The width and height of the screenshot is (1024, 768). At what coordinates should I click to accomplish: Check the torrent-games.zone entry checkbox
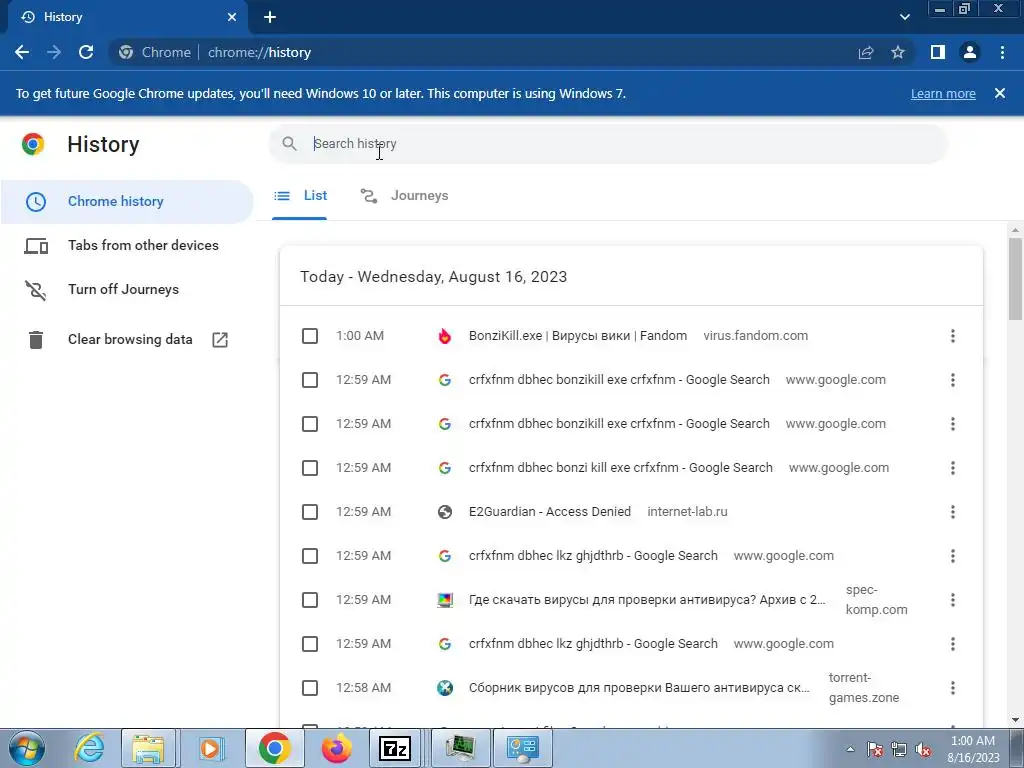point(310,688)
